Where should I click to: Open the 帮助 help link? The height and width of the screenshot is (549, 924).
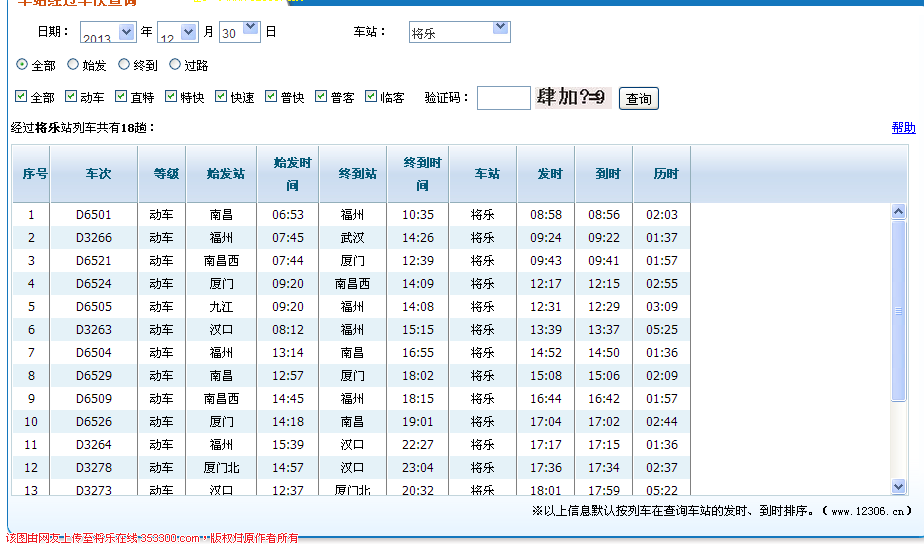903,127
